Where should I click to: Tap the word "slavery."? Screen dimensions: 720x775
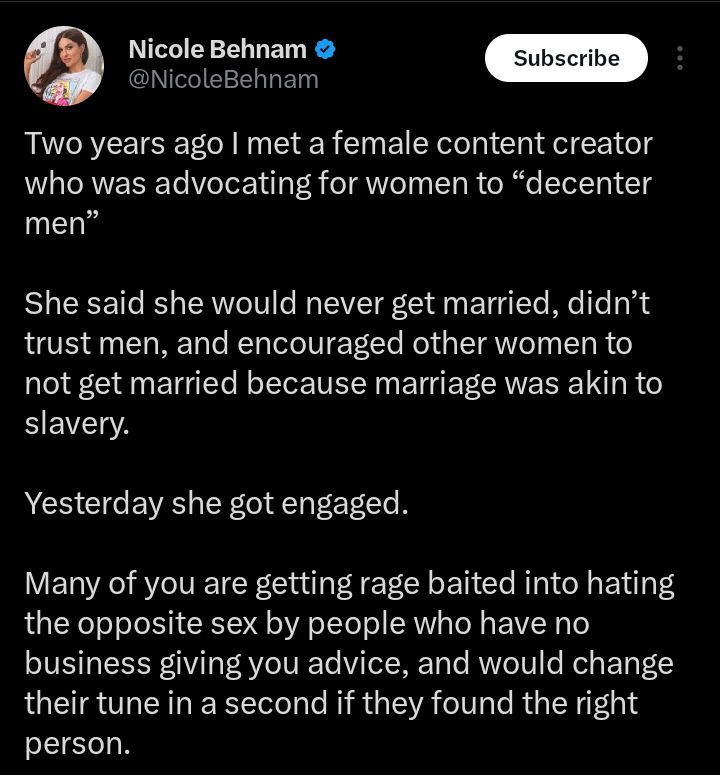tap(77, 422)
